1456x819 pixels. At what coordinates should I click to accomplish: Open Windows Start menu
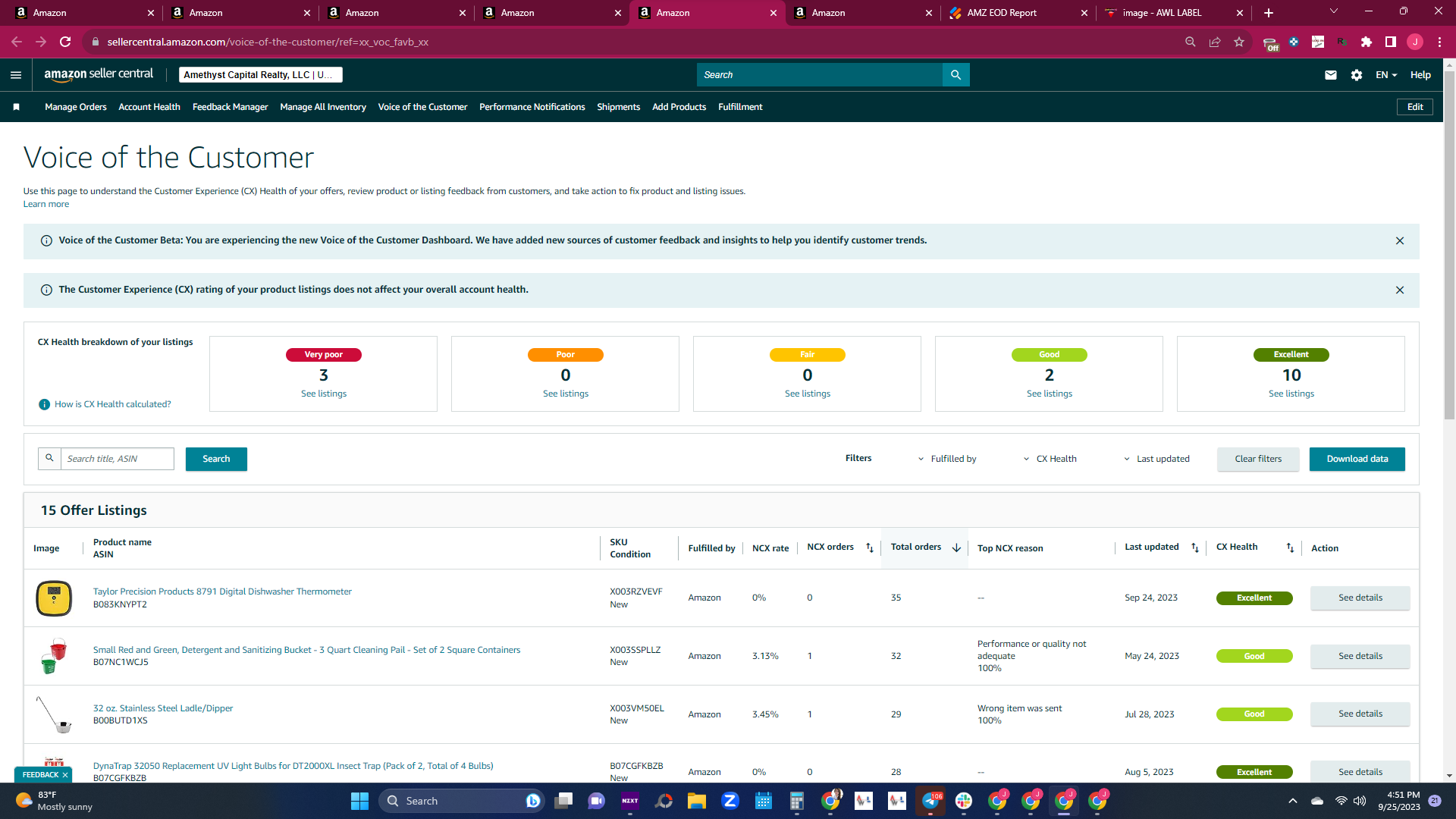[359, 801]
